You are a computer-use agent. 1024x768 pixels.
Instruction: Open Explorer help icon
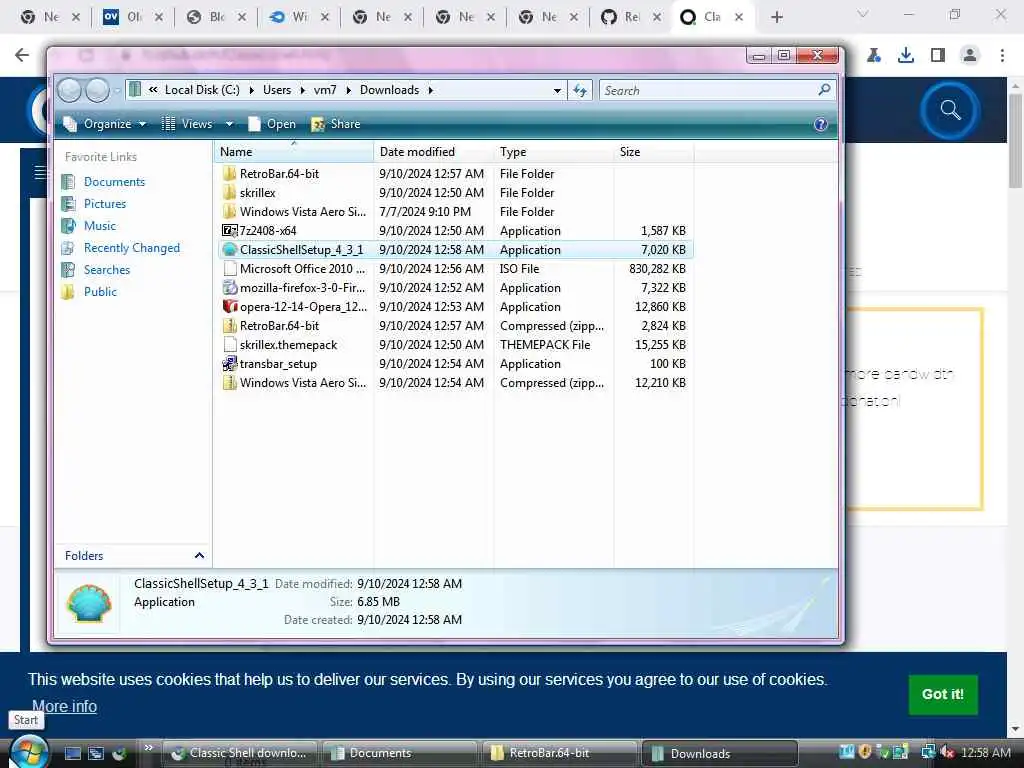[821, 124]
